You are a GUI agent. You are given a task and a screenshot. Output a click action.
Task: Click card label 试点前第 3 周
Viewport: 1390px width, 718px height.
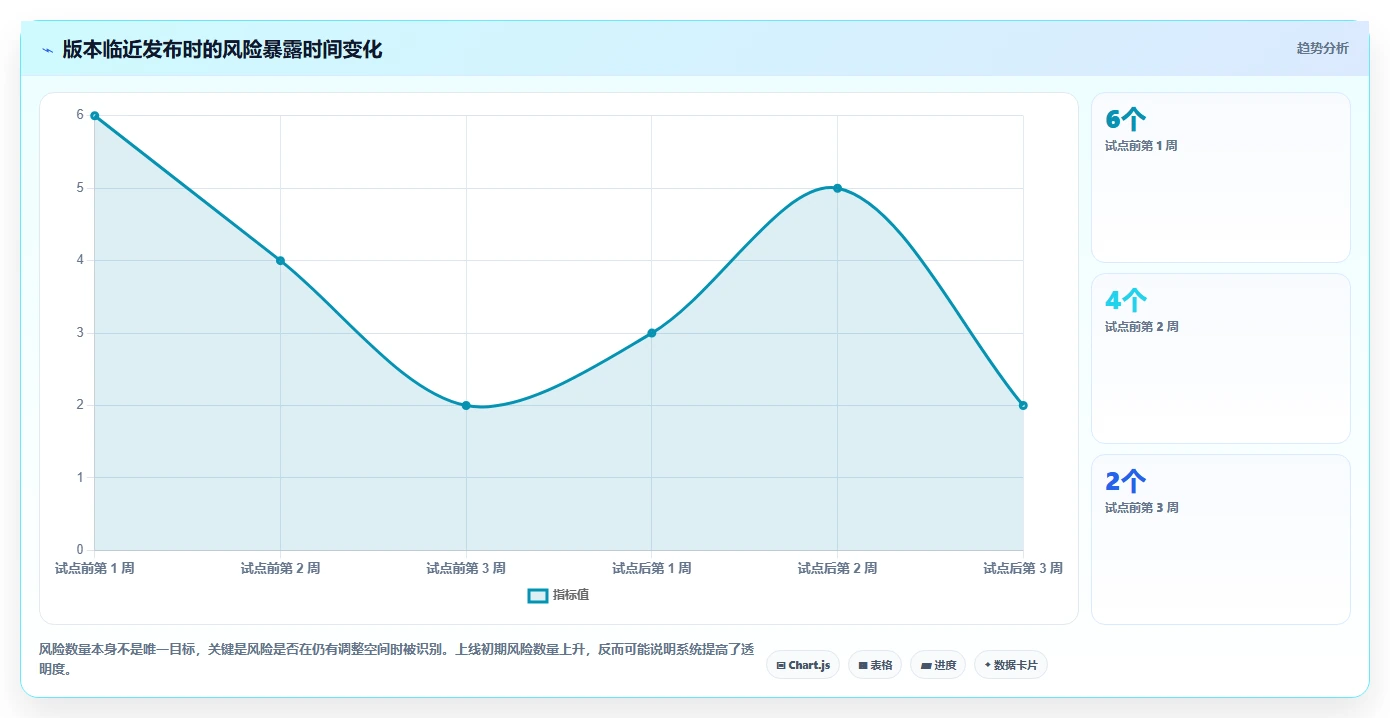pos(1141,508)
